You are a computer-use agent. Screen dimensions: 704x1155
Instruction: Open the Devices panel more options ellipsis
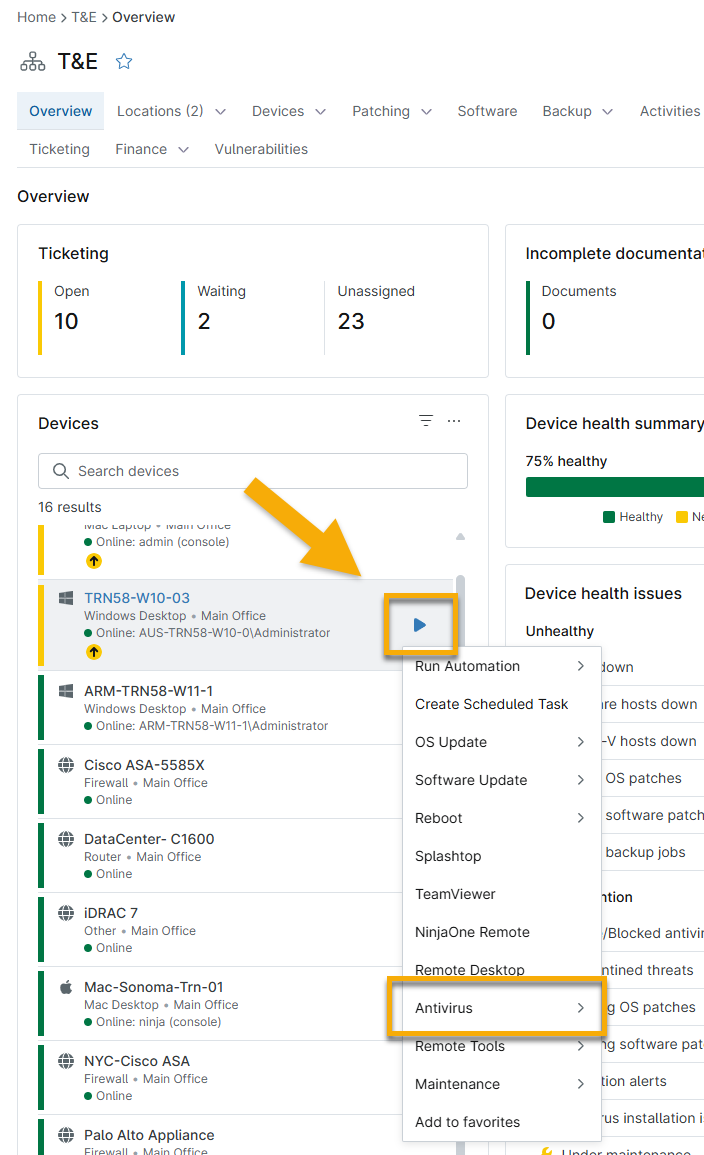[454, 421]
